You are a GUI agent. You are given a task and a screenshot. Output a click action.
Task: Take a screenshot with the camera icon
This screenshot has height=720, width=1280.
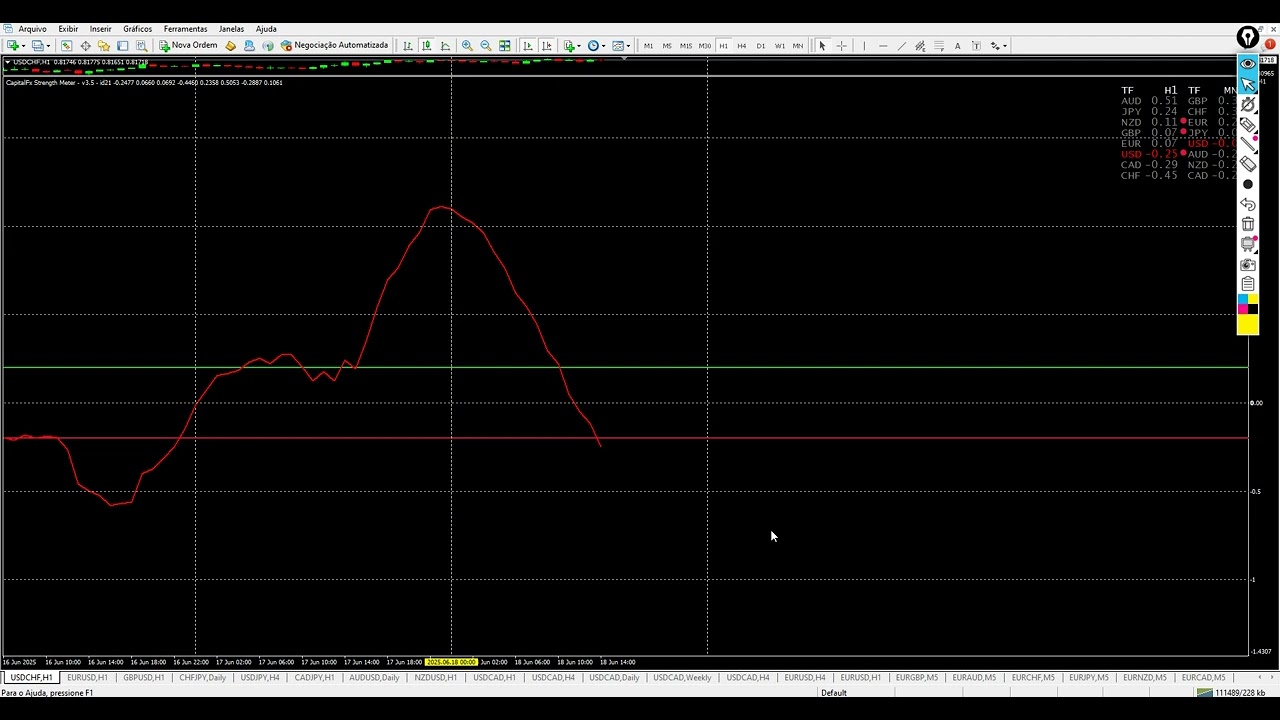[1248, 264]
